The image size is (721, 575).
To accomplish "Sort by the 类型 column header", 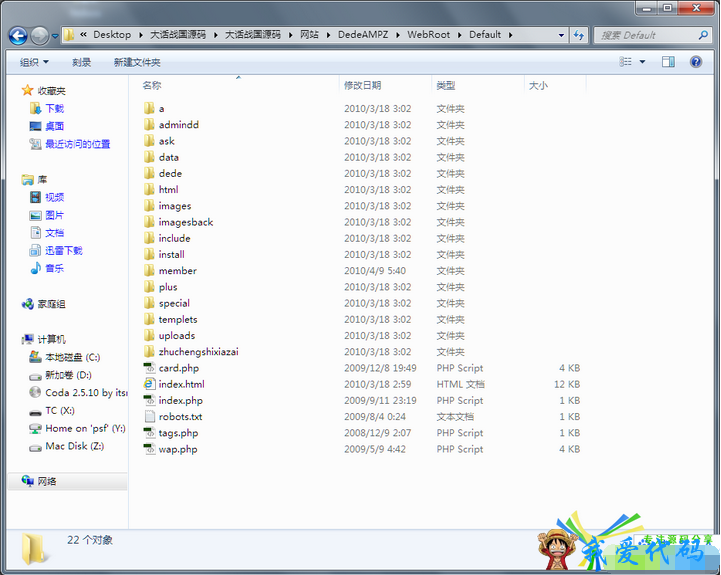I will coord(446,85).
